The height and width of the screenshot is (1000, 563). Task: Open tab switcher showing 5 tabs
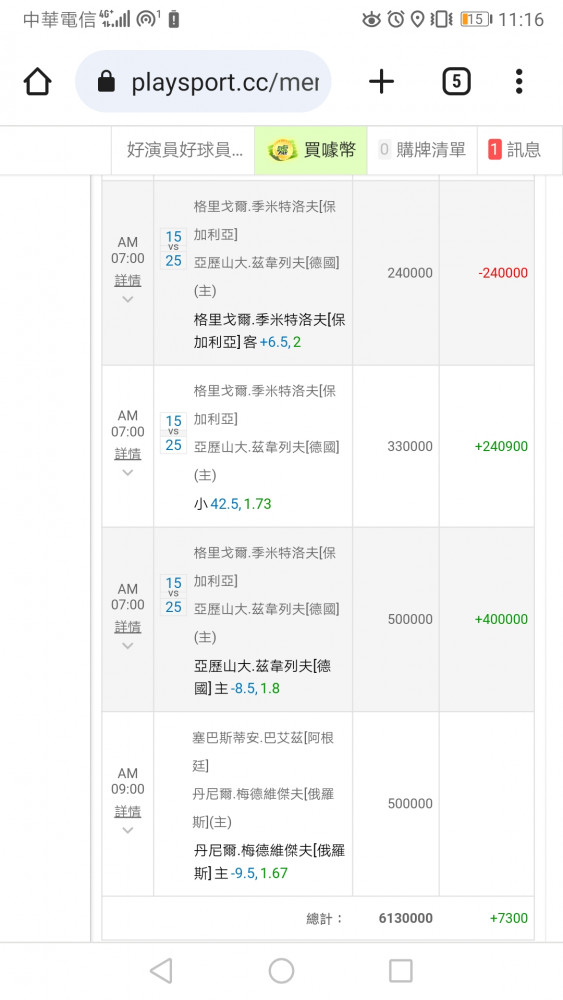[x=456, y=82]
